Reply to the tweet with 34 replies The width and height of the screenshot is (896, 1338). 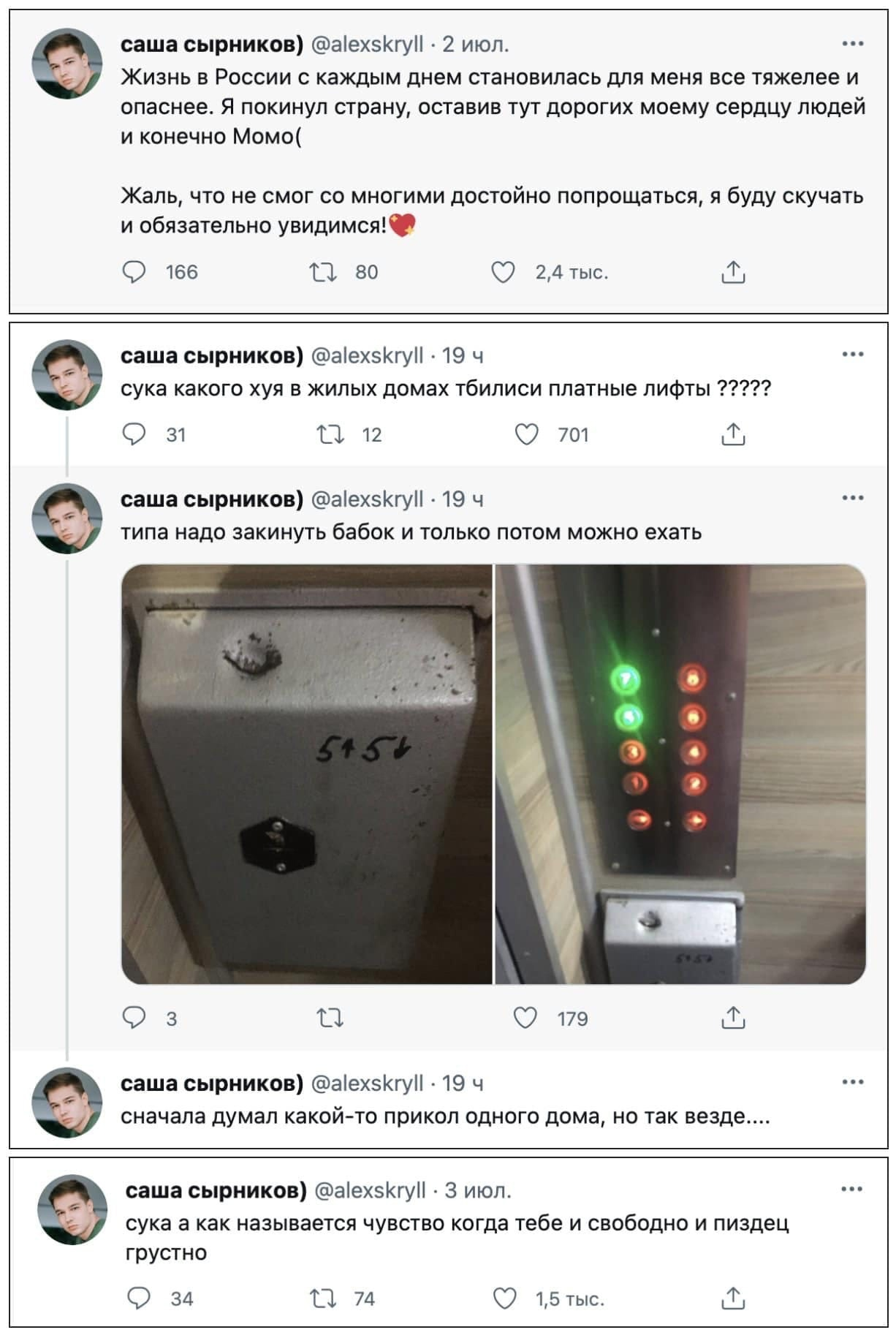[139, 1299]
